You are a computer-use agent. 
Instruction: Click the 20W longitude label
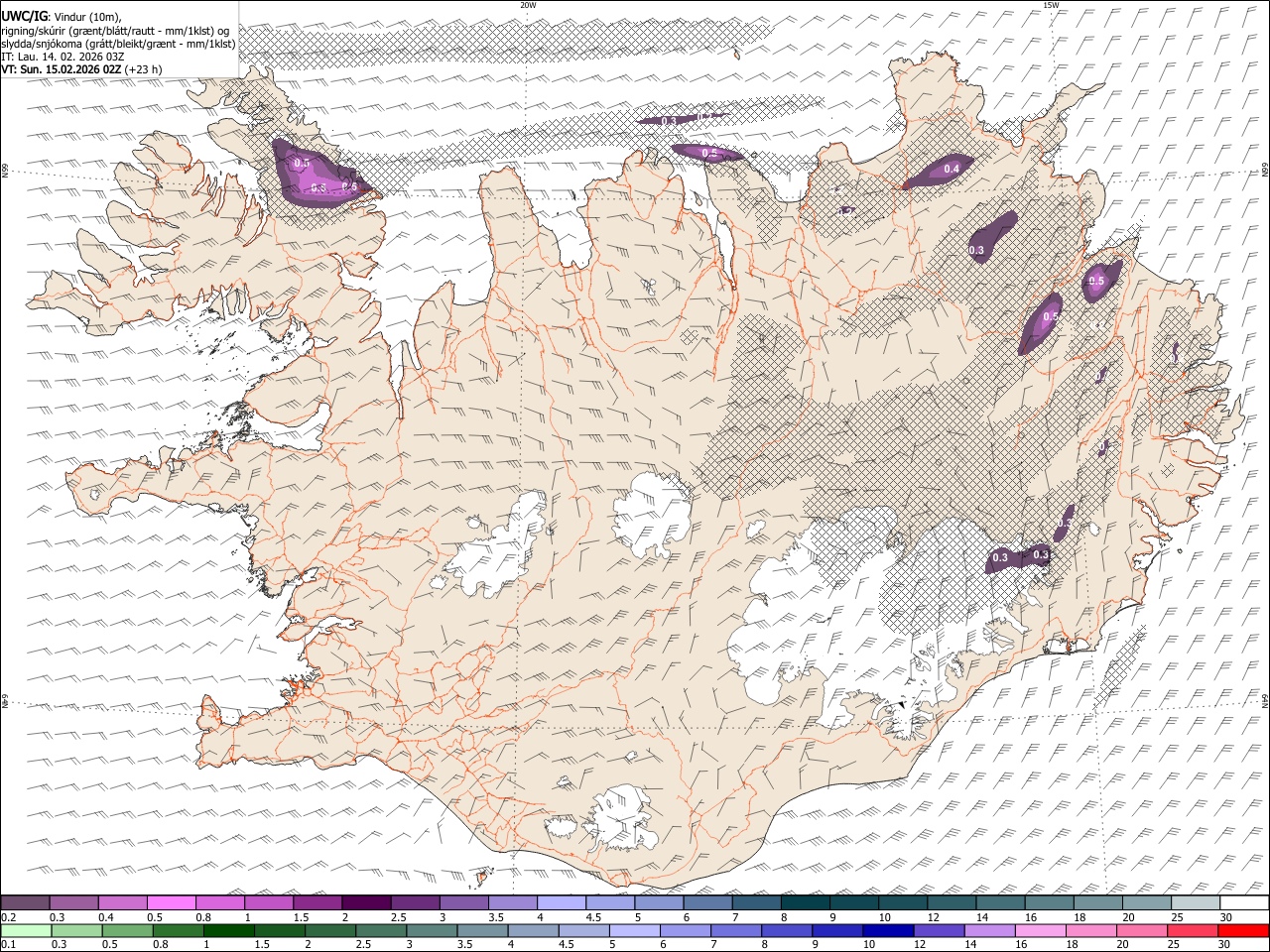528,5
